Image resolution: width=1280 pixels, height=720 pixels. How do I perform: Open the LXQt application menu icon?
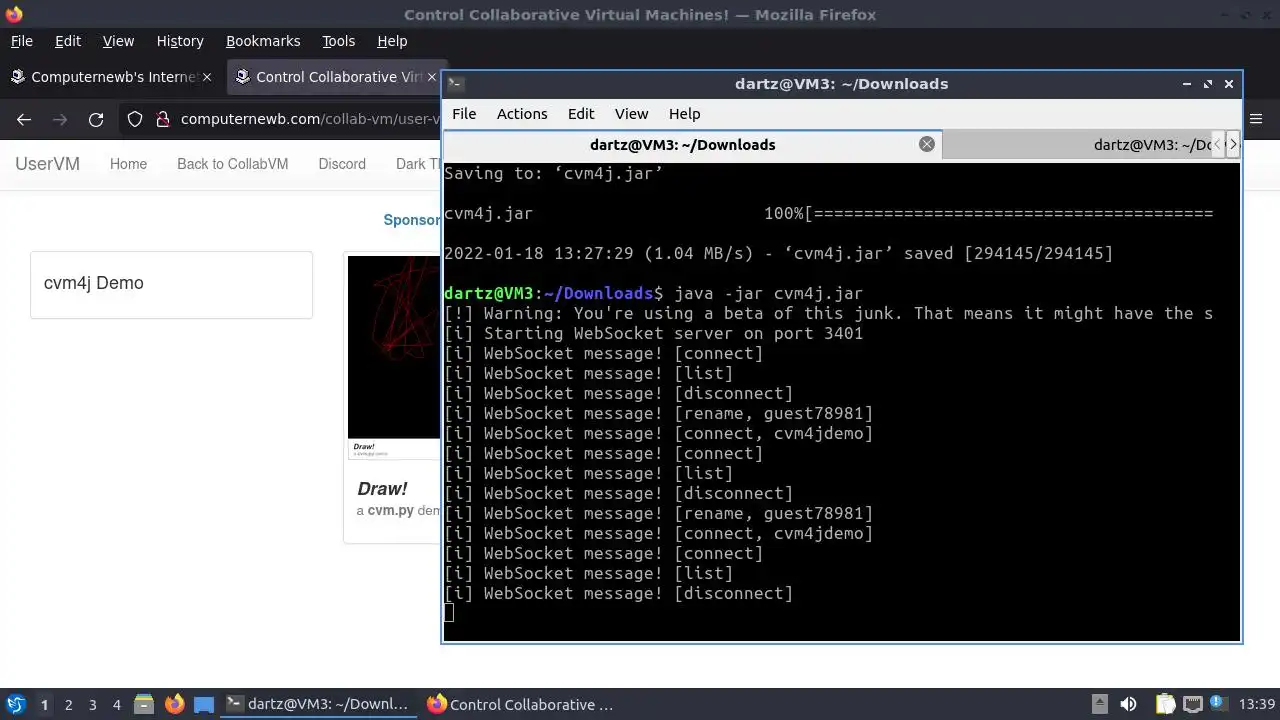(16, 704)
